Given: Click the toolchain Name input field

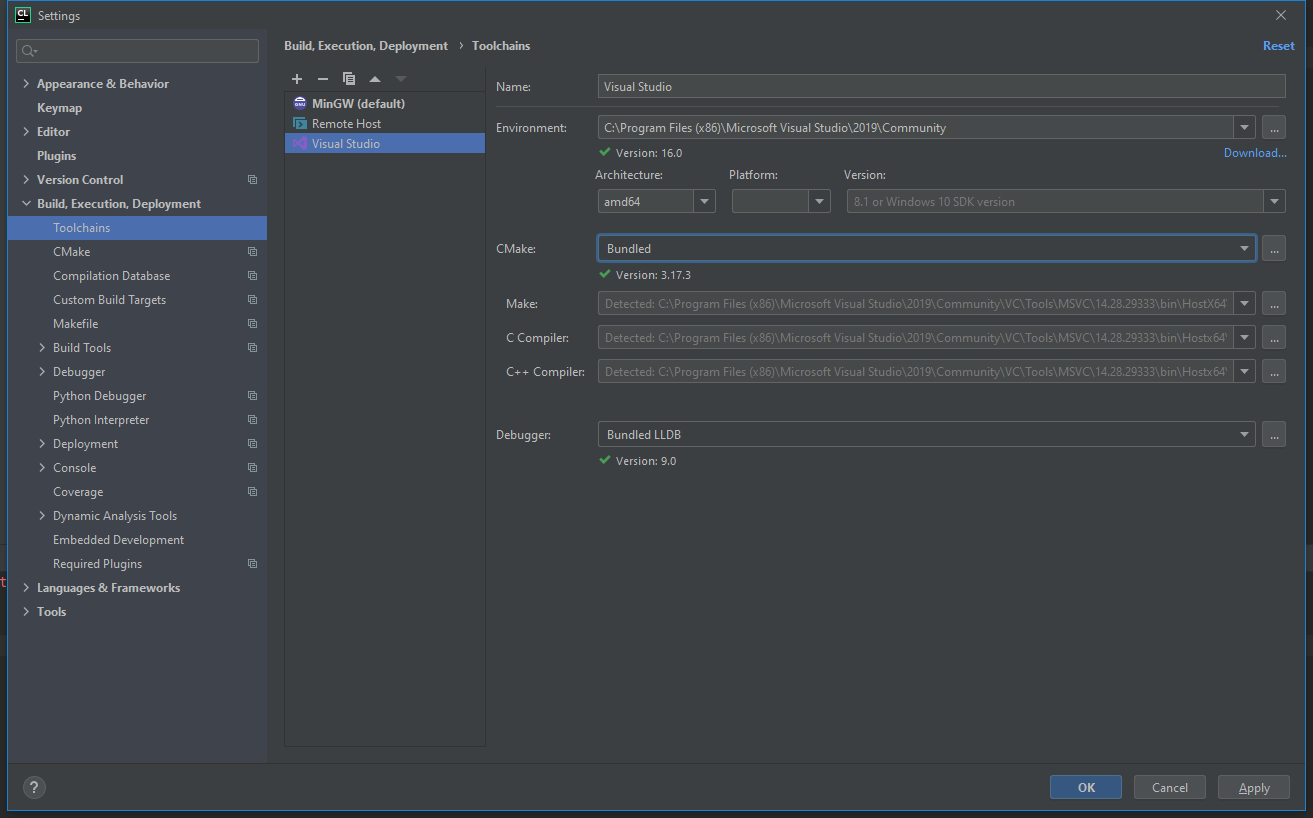Looking at the screenshot, I should 941,87.
